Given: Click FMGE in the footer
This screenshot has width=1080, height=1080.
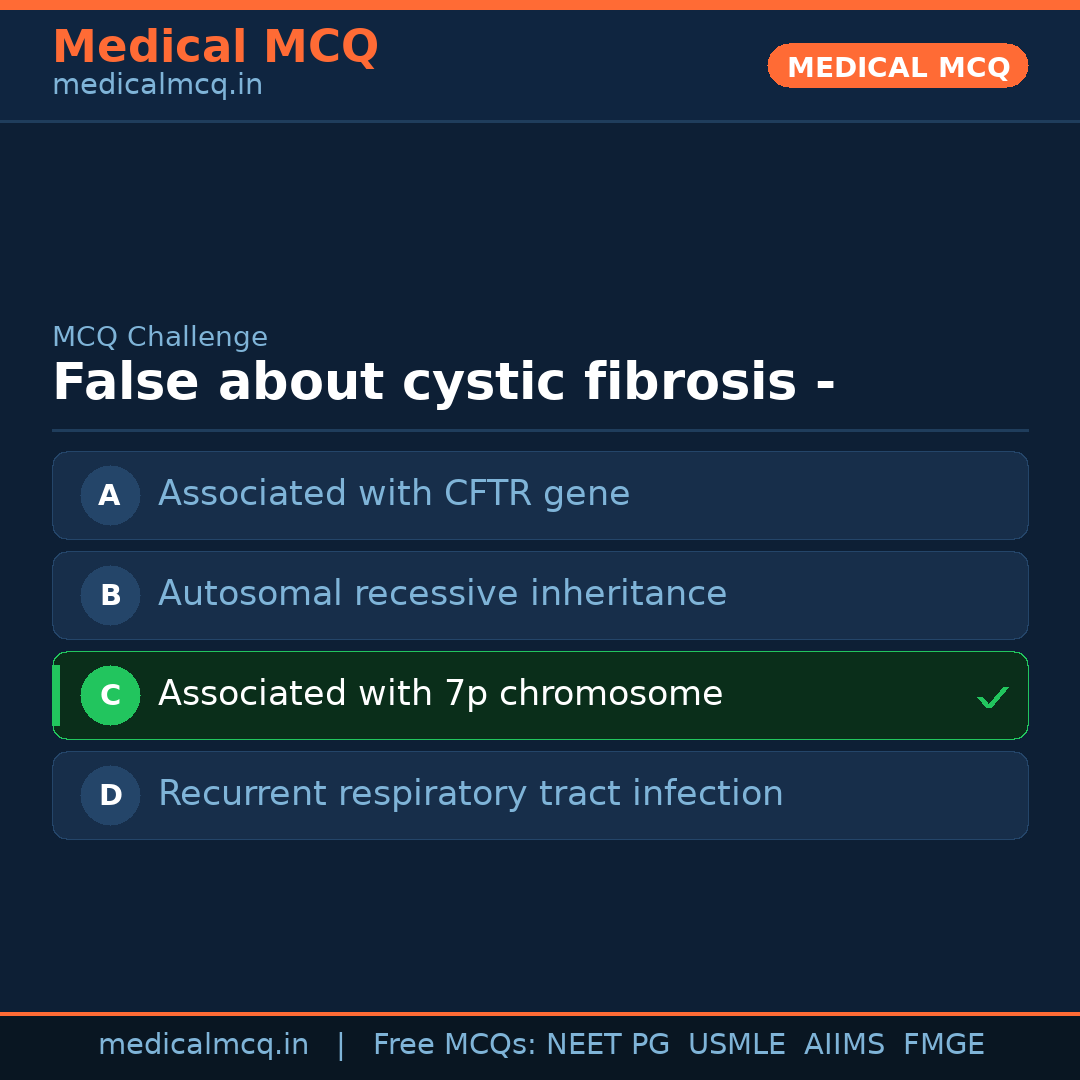Looking at the screenshot, I should point(943,1045).
